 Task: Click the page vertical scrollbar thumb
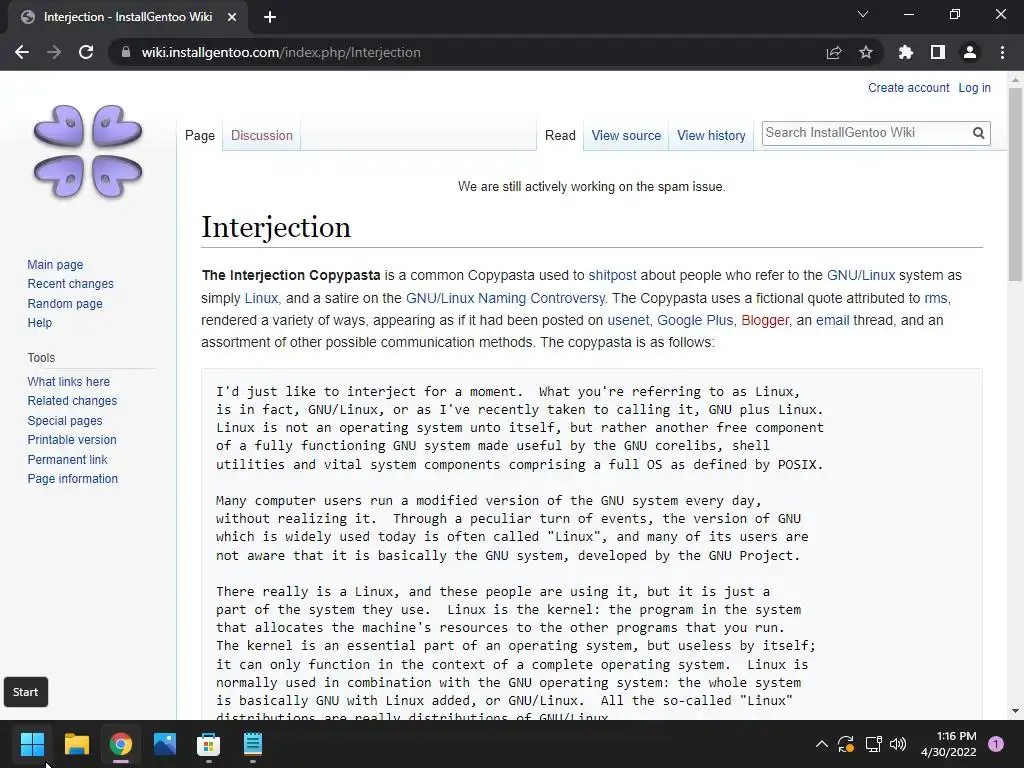(x=1015, y=184)
